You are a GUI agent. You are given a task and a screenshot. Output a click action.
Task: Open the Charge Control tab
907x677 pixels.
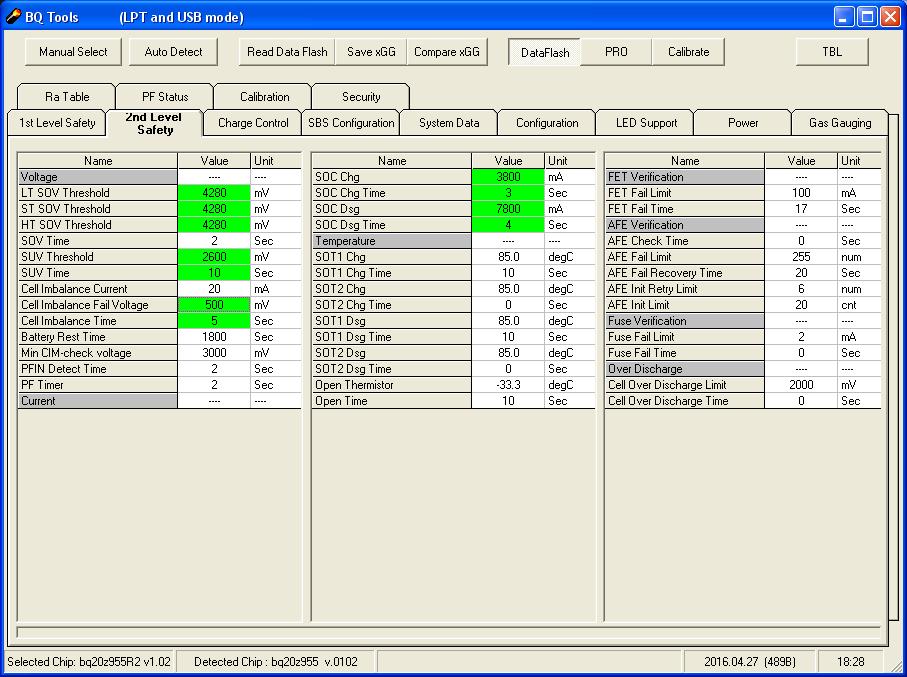pos(253,123)
